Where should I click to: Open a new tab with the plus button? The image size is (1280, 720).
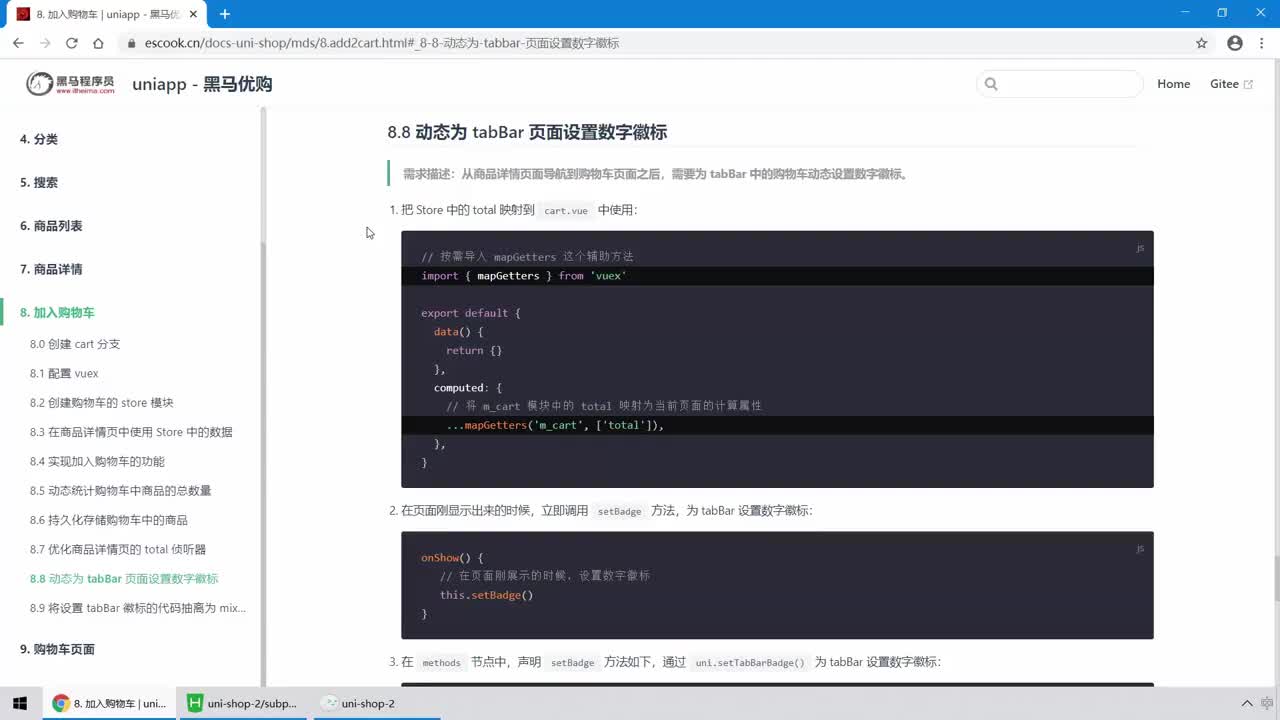[225, 14]
